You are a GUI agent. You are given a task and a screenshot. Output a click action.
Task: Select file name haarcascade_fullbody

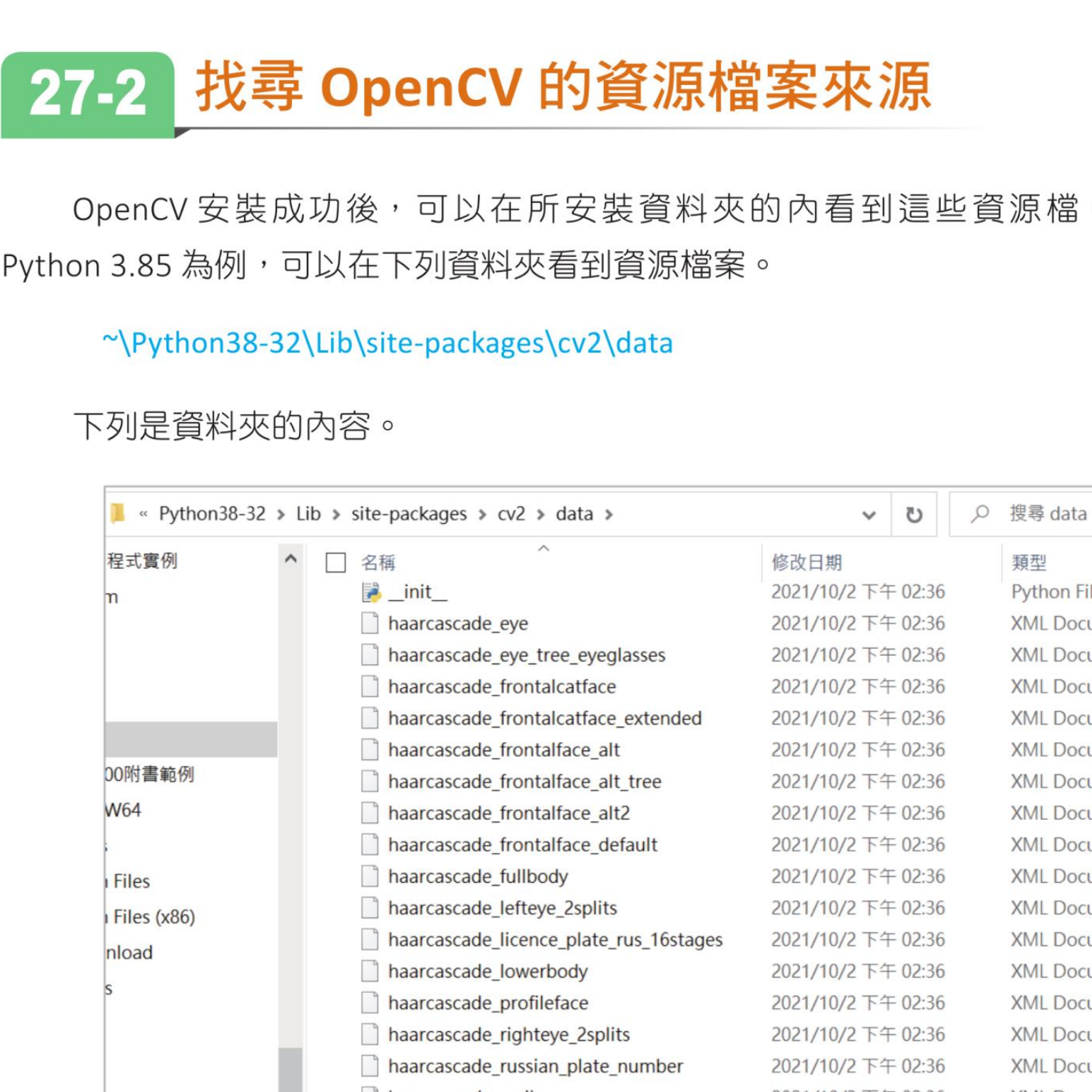(478, 876)
